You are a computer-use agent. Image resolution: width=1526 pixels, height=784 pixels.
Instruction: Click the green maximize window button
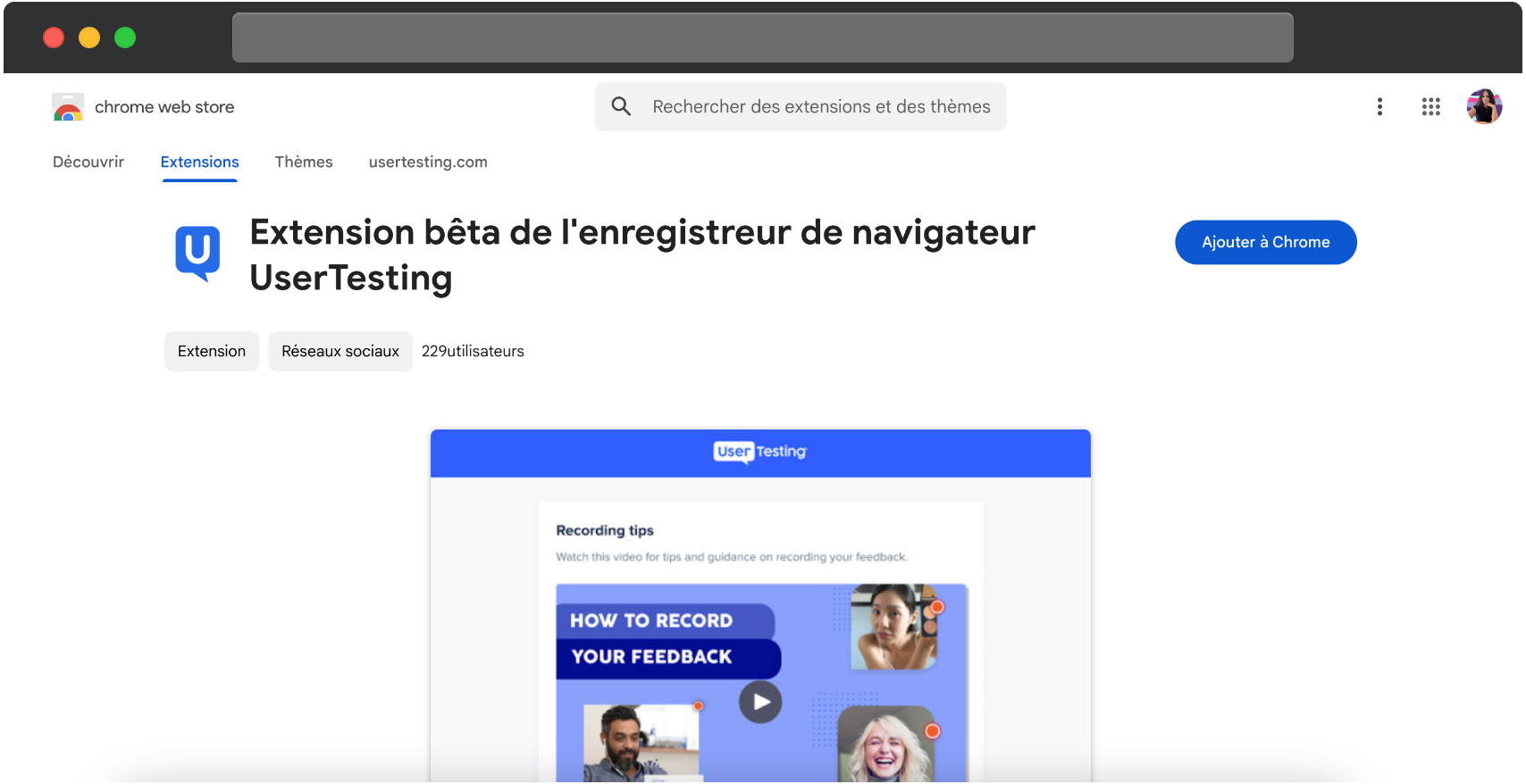click(x=125, y=38)
